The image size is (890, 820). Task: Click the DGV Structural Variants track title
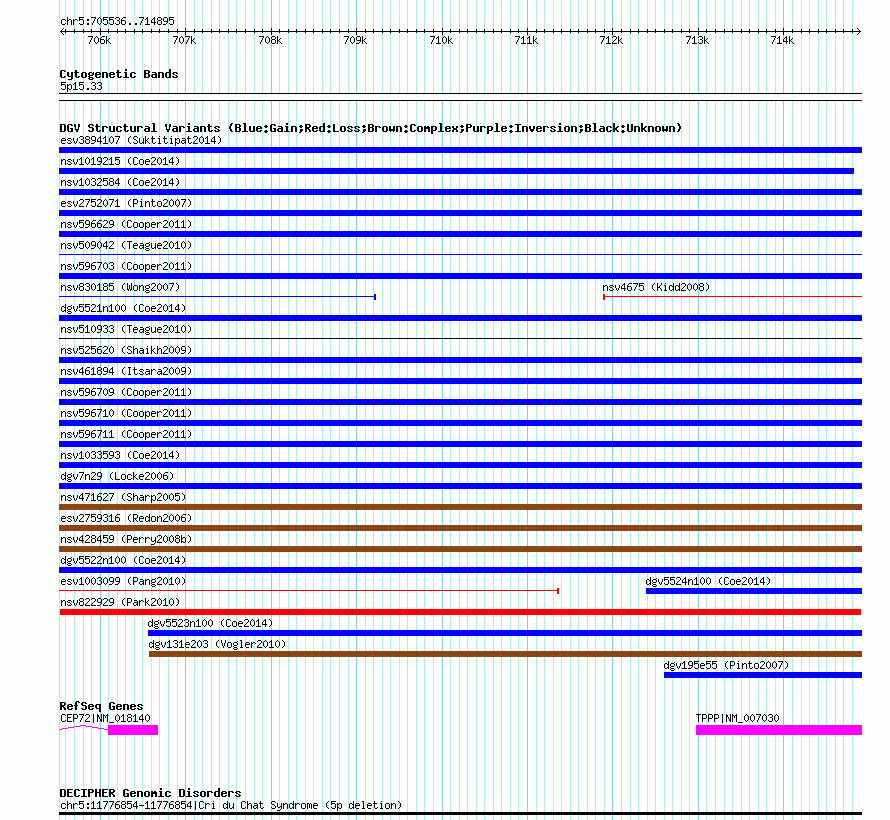point(371,128)
